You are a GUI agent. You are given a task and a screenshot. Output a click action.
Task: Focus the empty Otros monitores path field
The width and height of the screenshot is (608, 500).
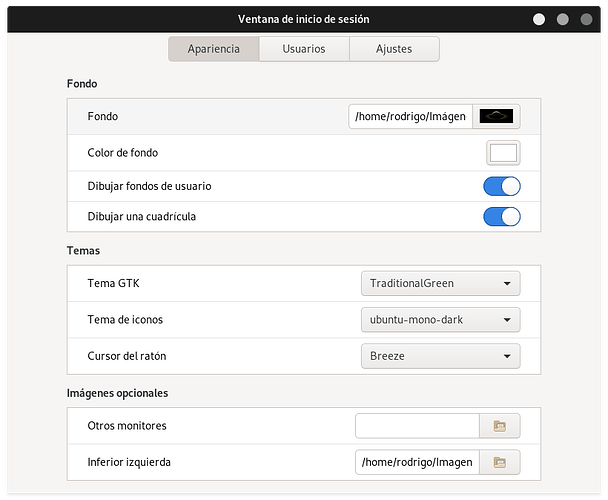tap(417, 427)
